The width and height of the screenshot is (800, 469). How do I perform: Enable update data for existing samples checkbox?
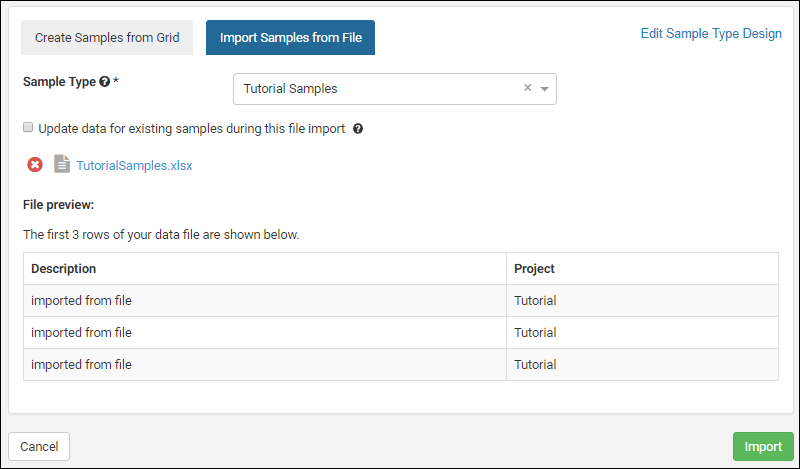pyautogui.click(x=28, y=129)
